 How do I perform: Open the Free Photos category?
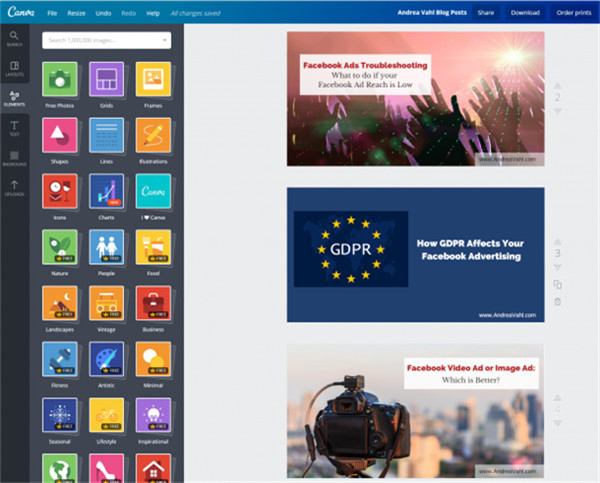[60, 80]
